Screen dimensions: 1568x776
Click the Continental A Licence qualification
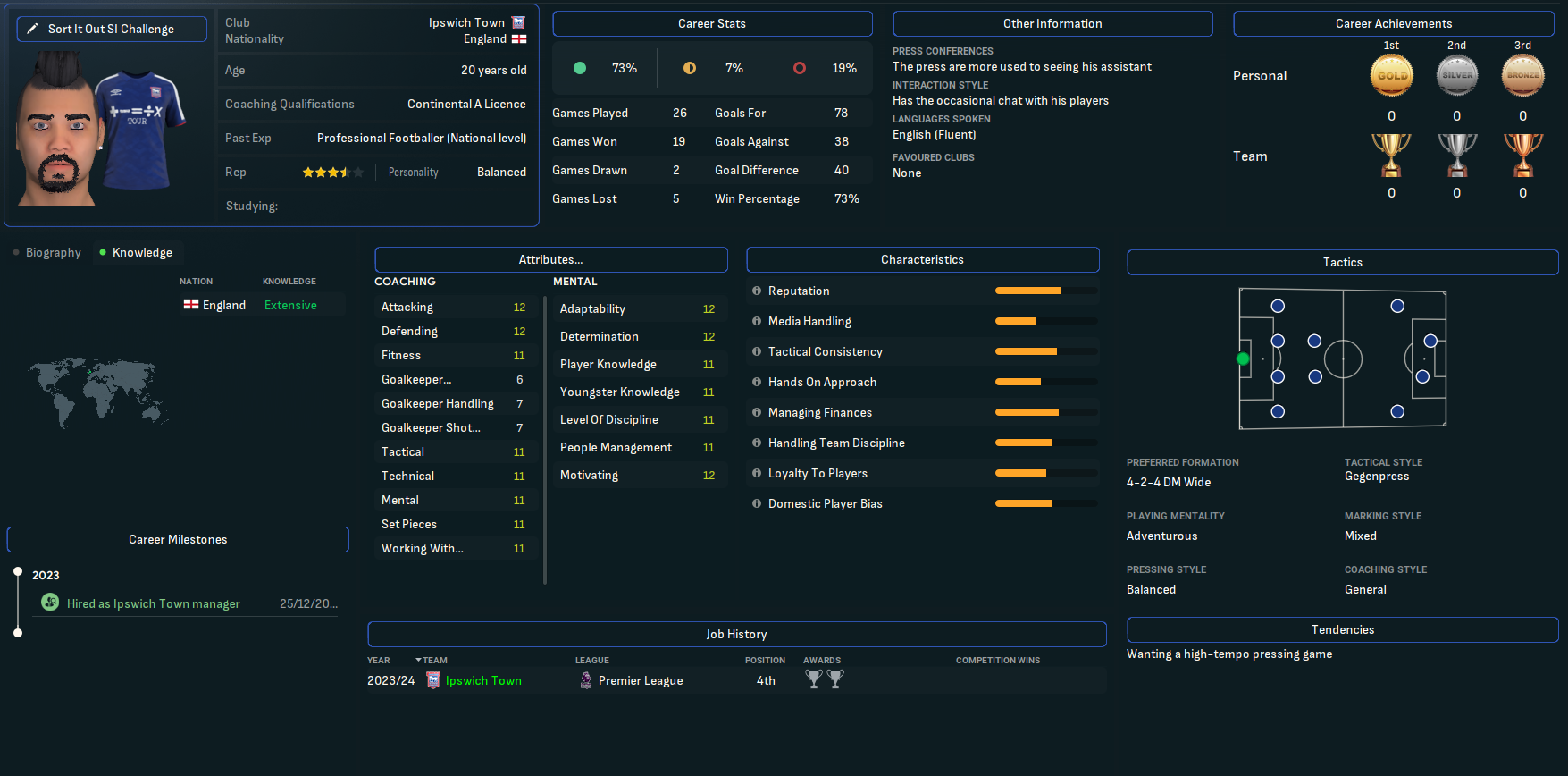pos(466,104)
